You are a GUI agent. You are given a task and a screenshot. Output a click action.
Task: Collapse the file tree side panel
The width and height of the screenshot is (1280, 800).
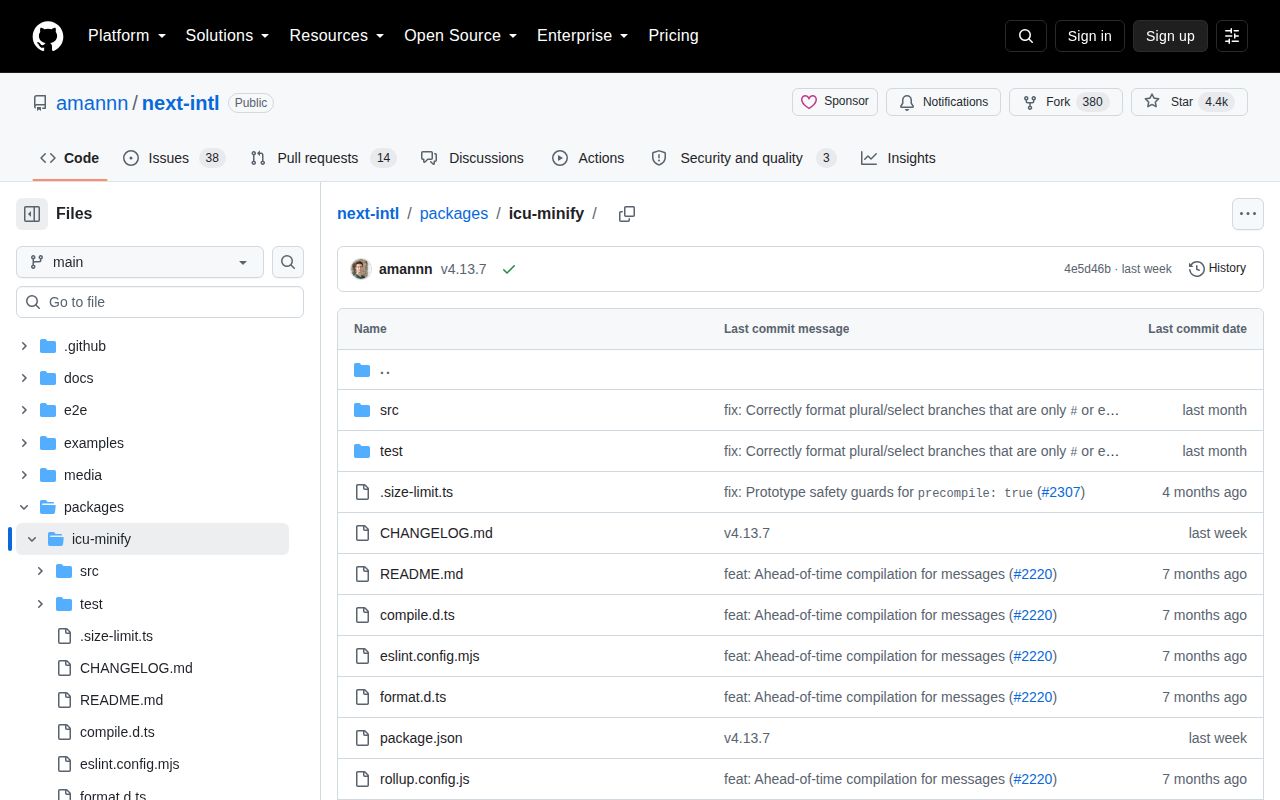32,214
